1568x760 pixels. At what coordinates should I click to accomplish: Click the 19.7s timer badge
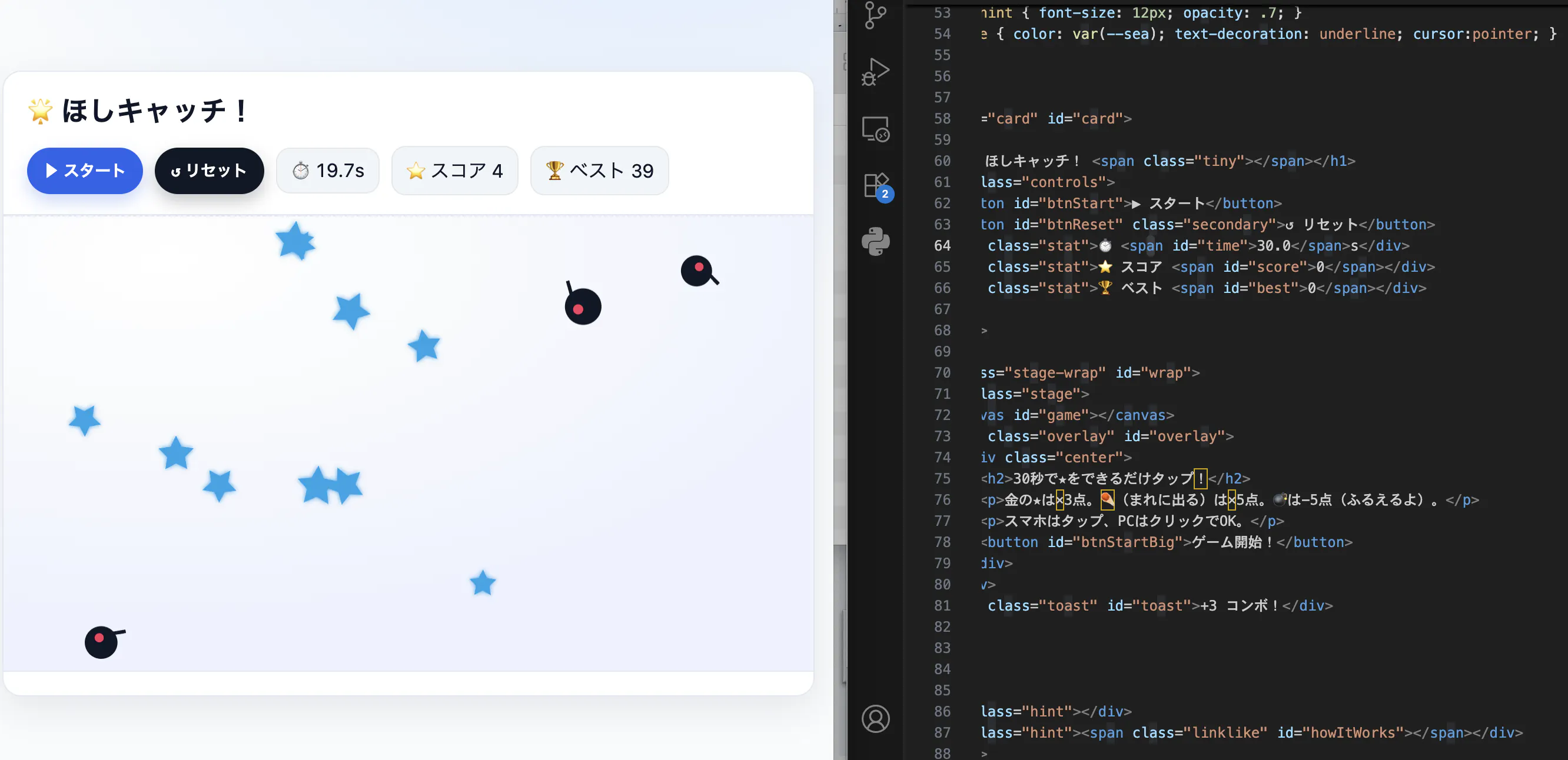tap(327, 171)
